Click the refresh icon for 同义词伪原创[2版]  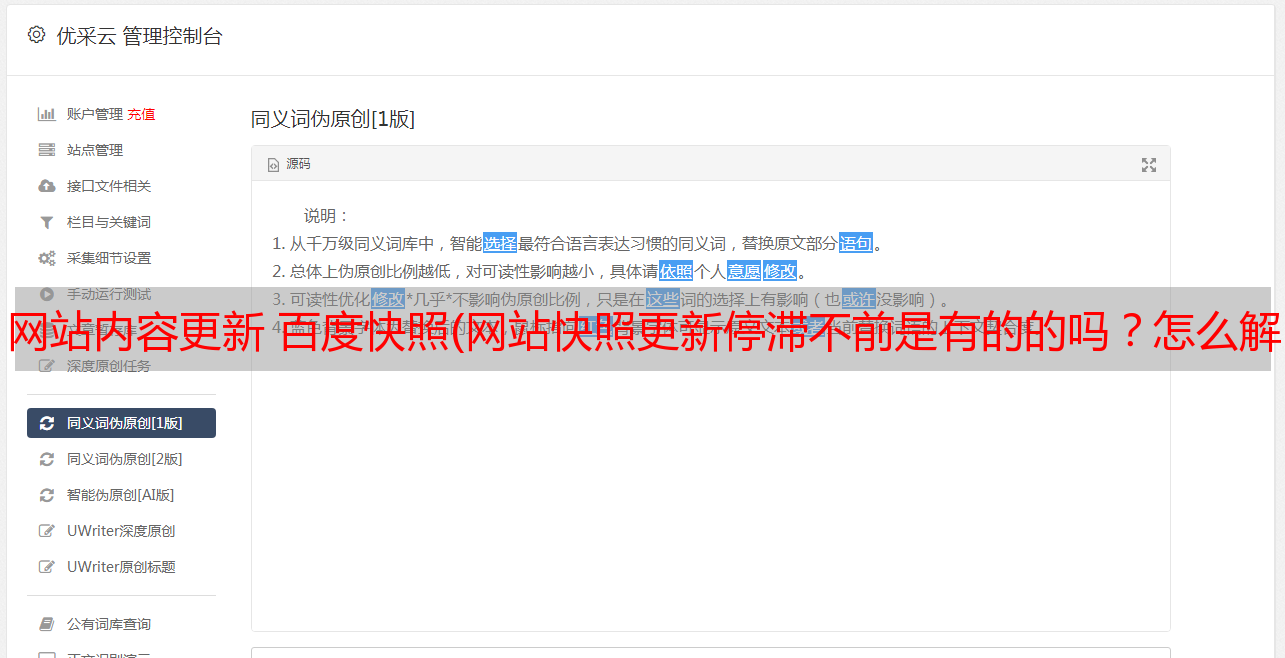[46, 459]
